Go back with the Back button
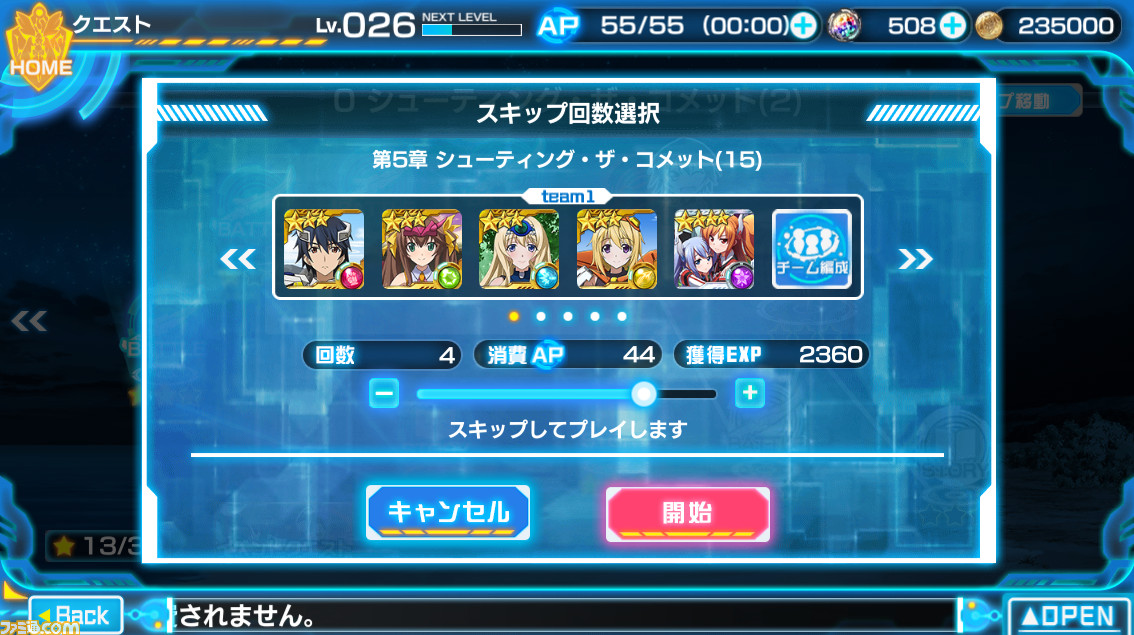Screen dimensions: 1134x635 click(x=76, y=615)
